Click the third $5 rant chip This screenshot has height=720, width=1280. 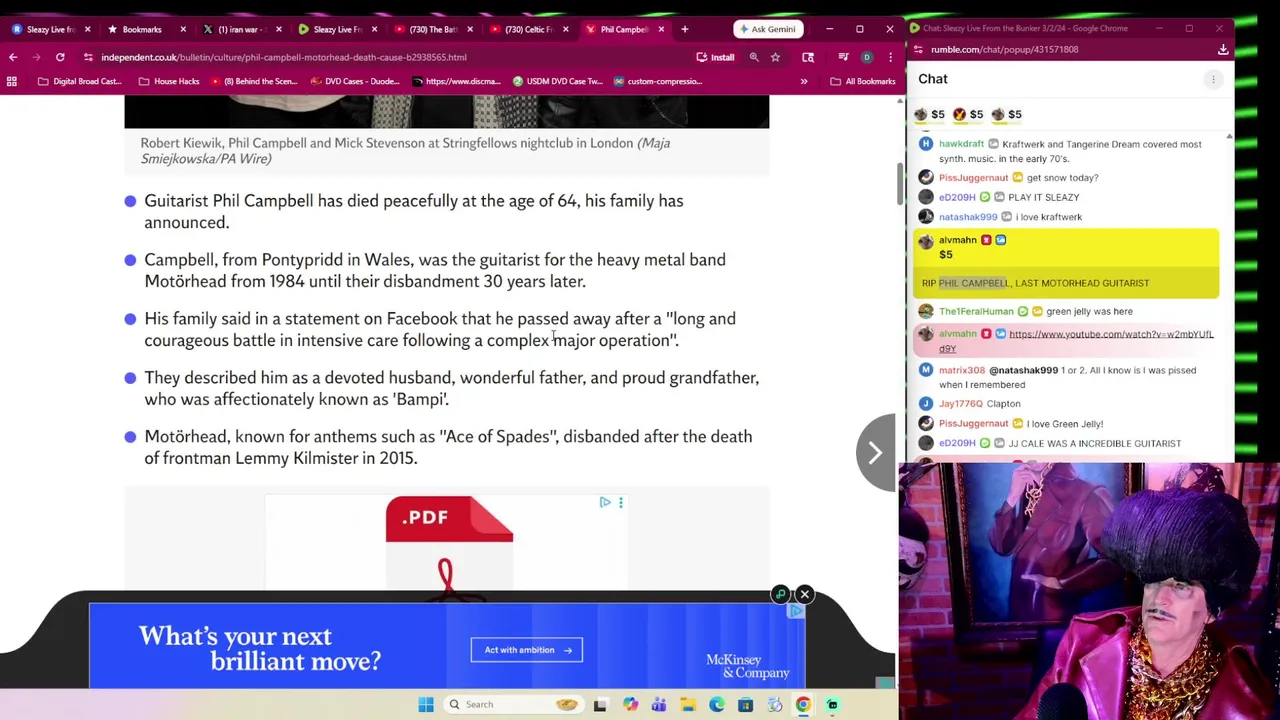click(1006, 114)
